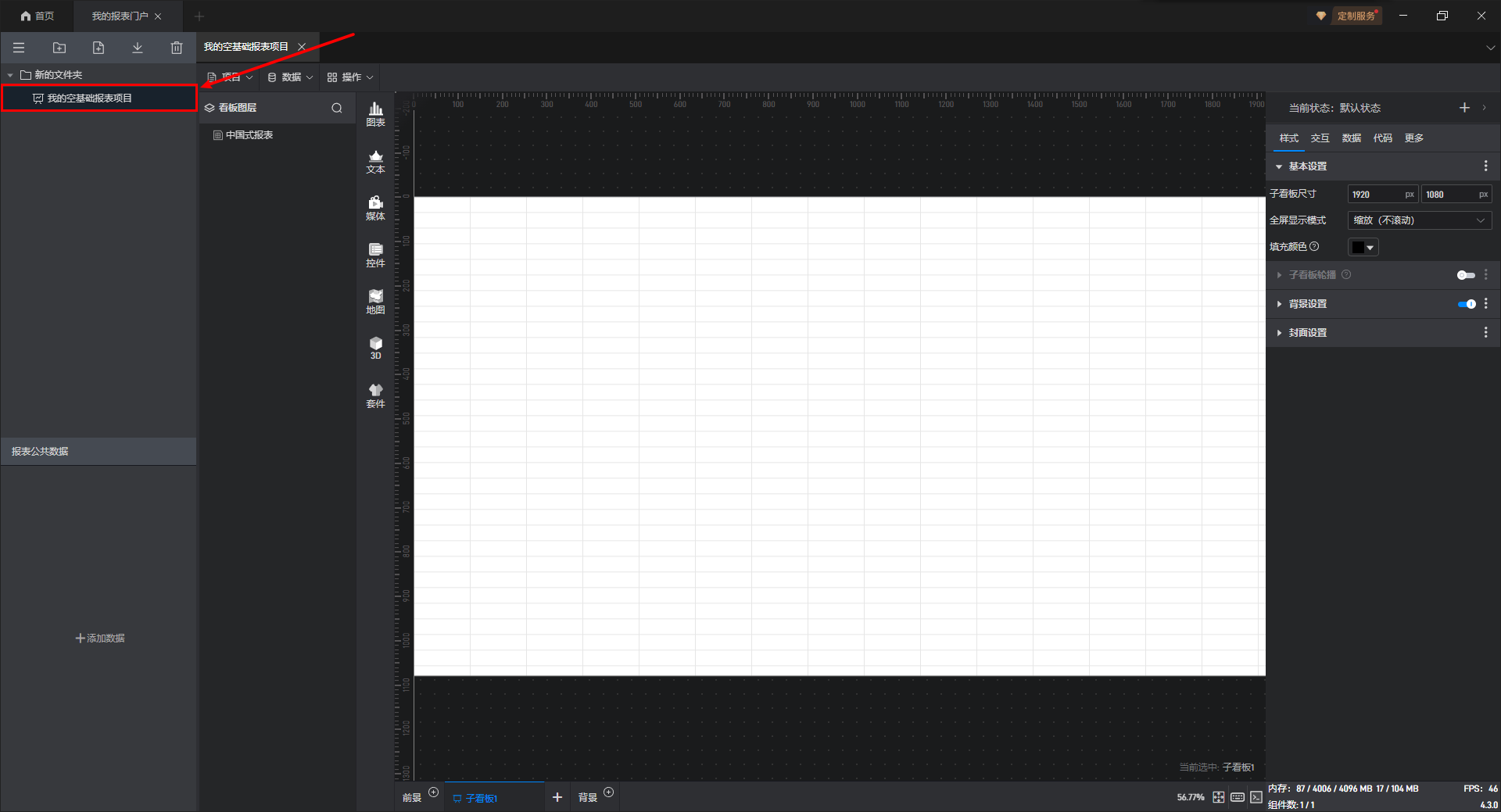Expand the 封面设置 section
Image resolution: width=1501 pixels, height=812 pixels.
pyautogui.click(x=1307, y=333)
